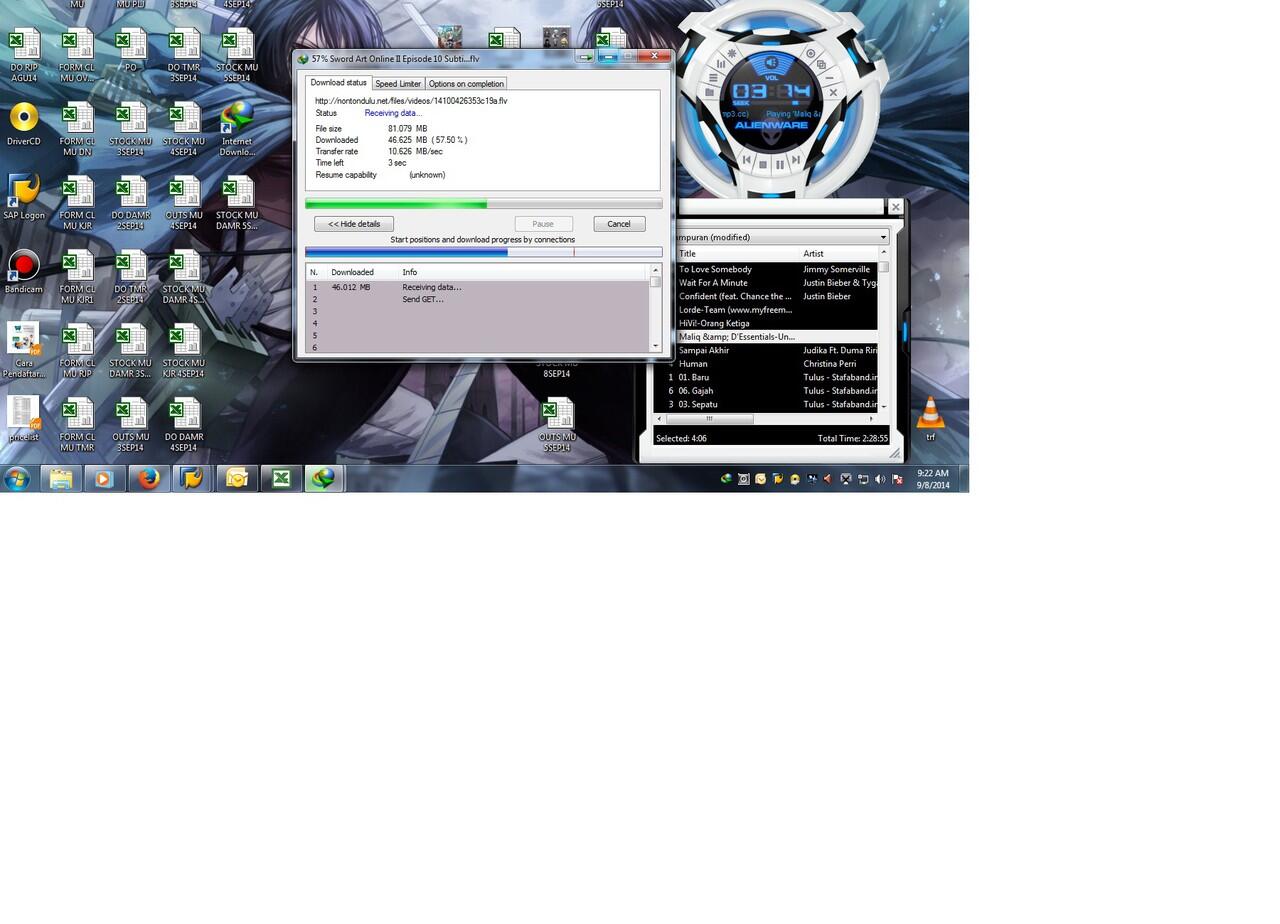1280x924 pixels.
Task: Open the equalizer bars icon in Alienware player
Action: (x=721, y=64)
